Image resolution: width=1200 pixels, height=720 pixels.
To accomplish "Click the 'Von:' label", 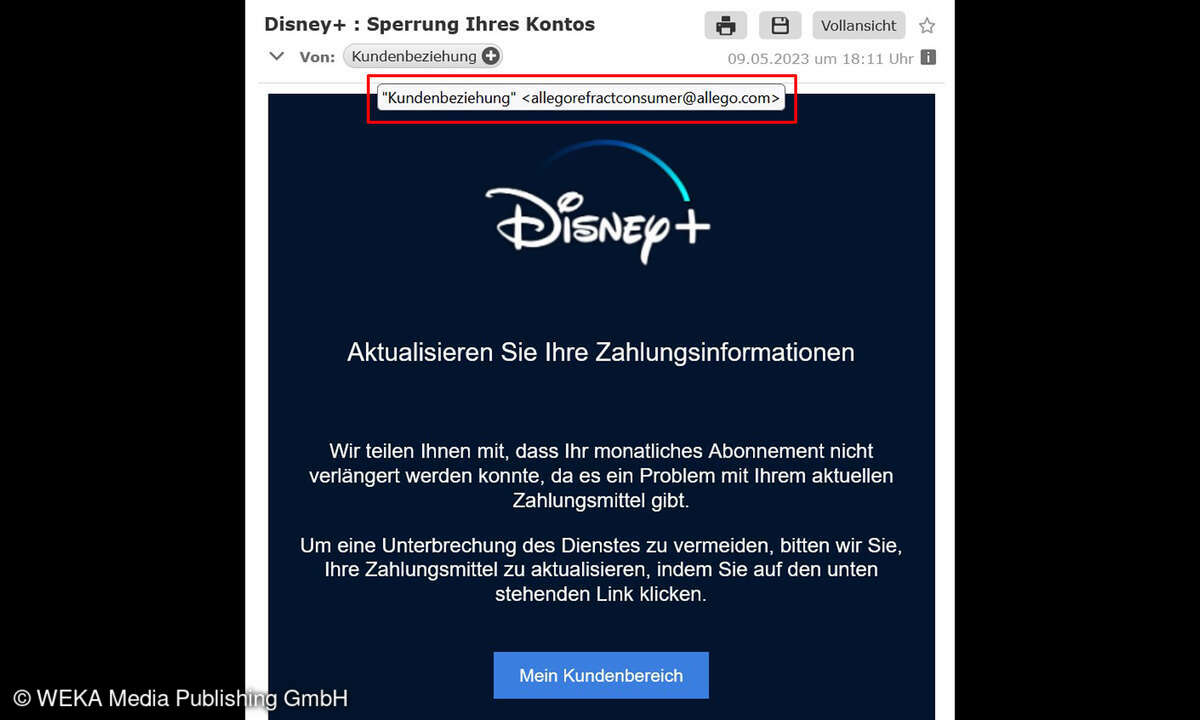I will coord(317,57).
